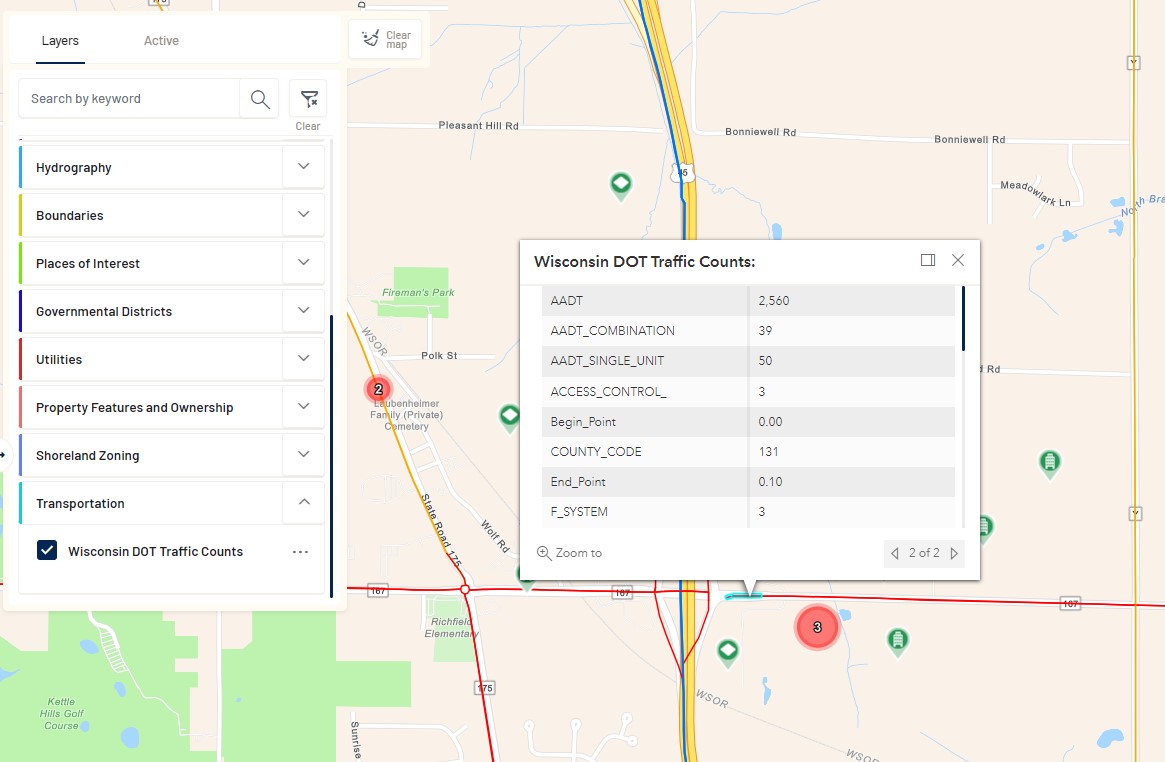Click the F_SYSTEM field label
The height and width of the screenshot is (762, 1165).
point(579,512)
